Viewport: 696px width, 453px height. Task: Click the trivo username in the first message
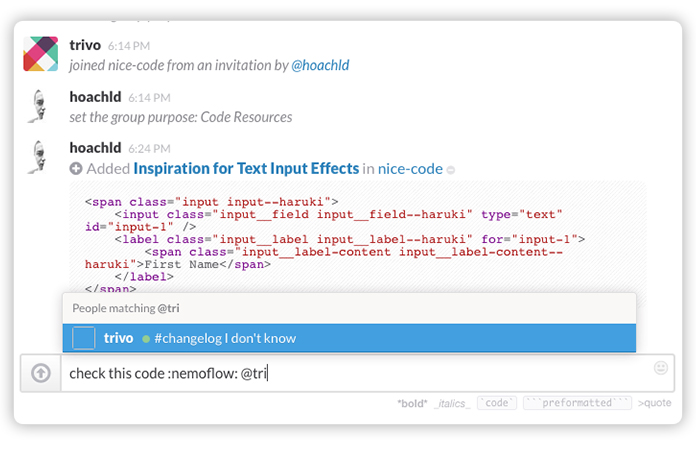click(x=85, y=45)
